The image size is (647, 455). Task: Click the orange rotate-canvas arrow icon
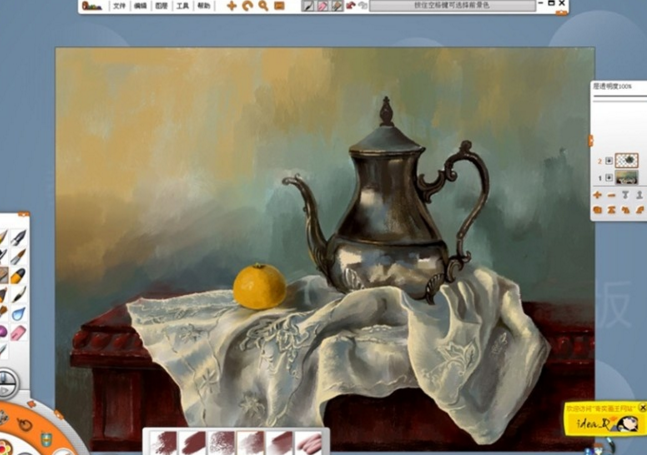(x=247, y=6)
